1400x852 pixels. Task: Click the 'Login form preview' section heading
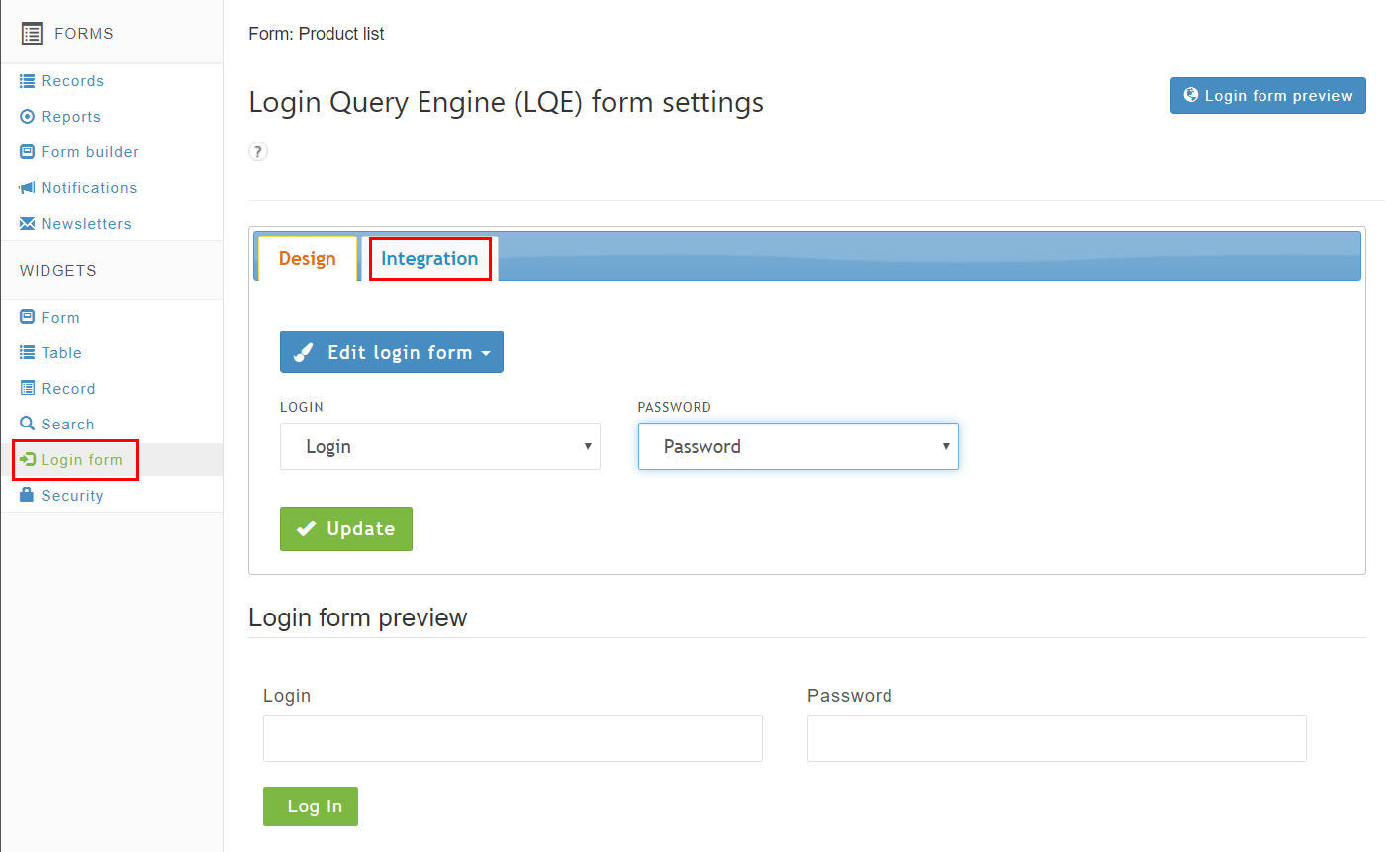coord(358,617)
